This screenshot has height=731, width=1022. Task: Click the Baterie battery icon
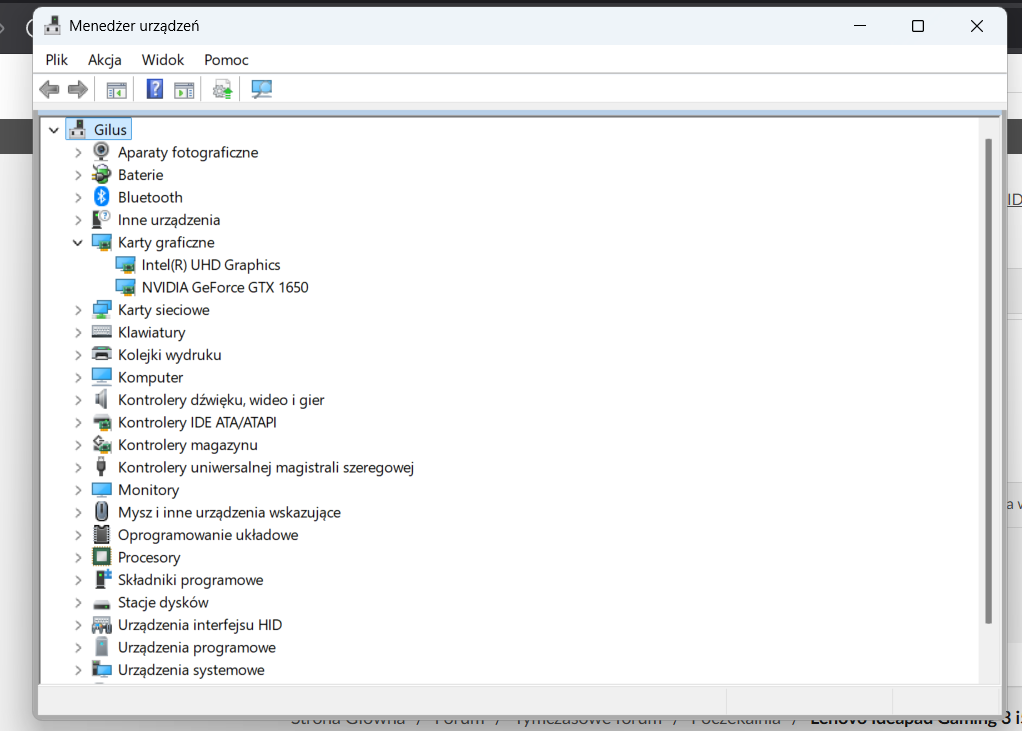point(101,175)
